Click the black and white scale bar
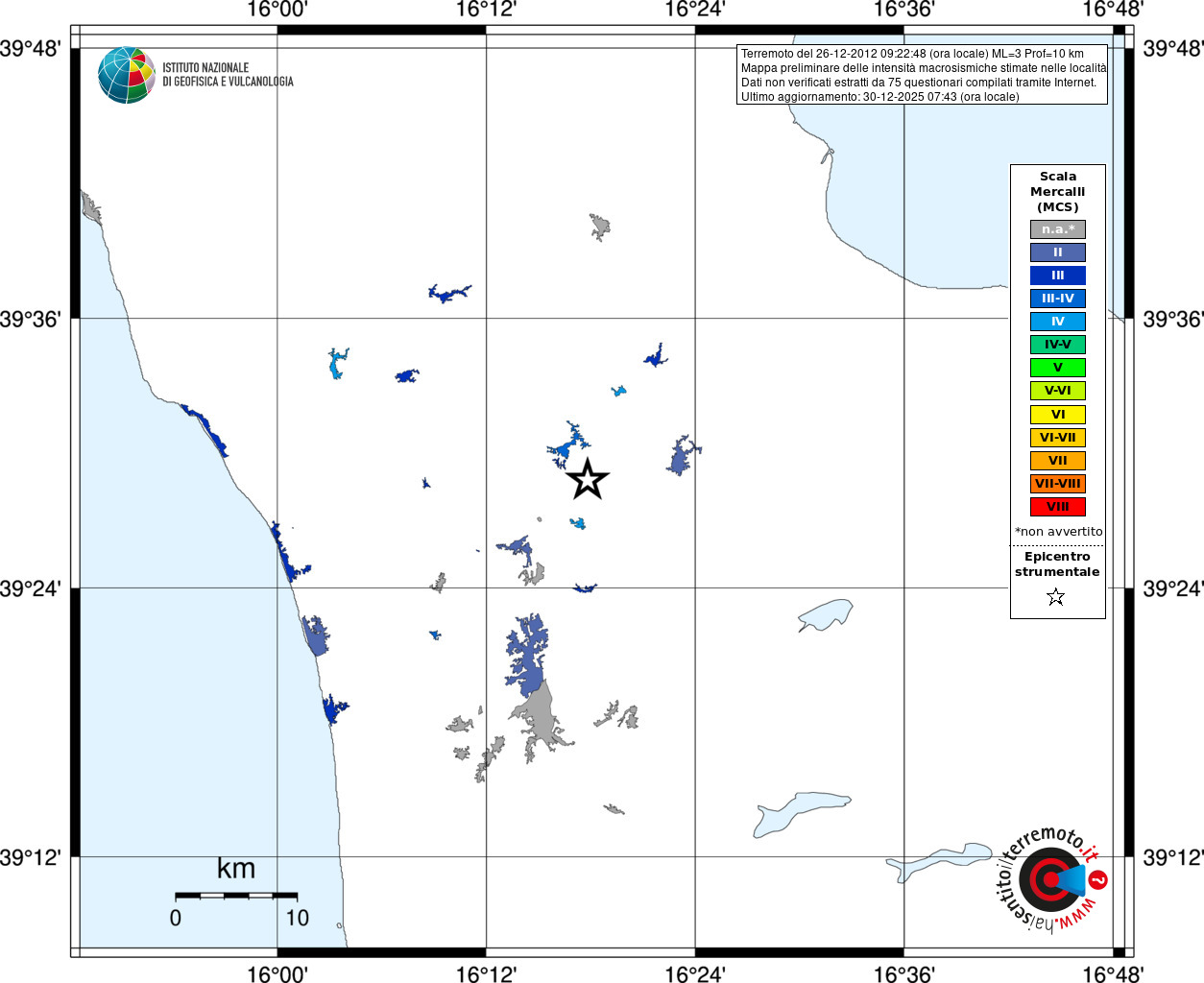The width and height of the screenshot is (1204, 983). tap(236, 896)
